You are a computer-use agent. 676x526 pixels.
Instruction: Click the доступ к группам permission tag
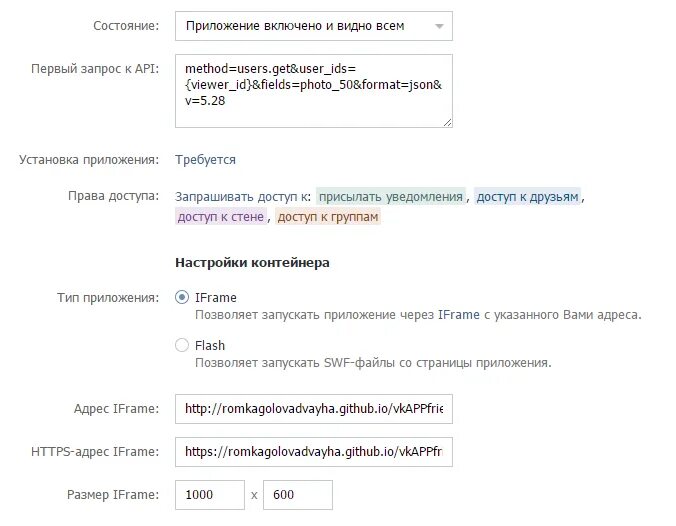click(328, 216)
